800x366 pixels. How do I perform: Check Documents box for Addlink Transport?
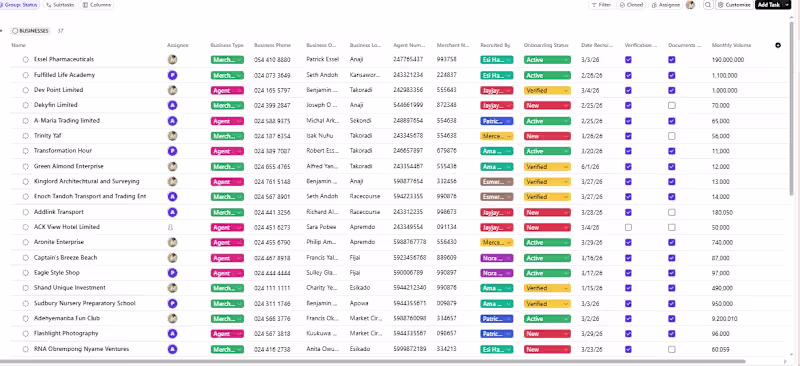671,212
